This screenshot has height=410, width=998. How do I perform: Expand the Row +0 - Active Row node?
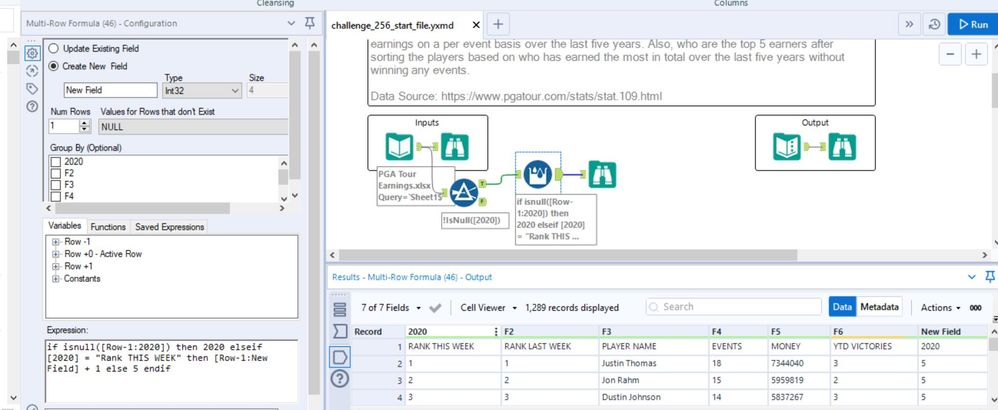pyautogui.click(x=56, y=254)
